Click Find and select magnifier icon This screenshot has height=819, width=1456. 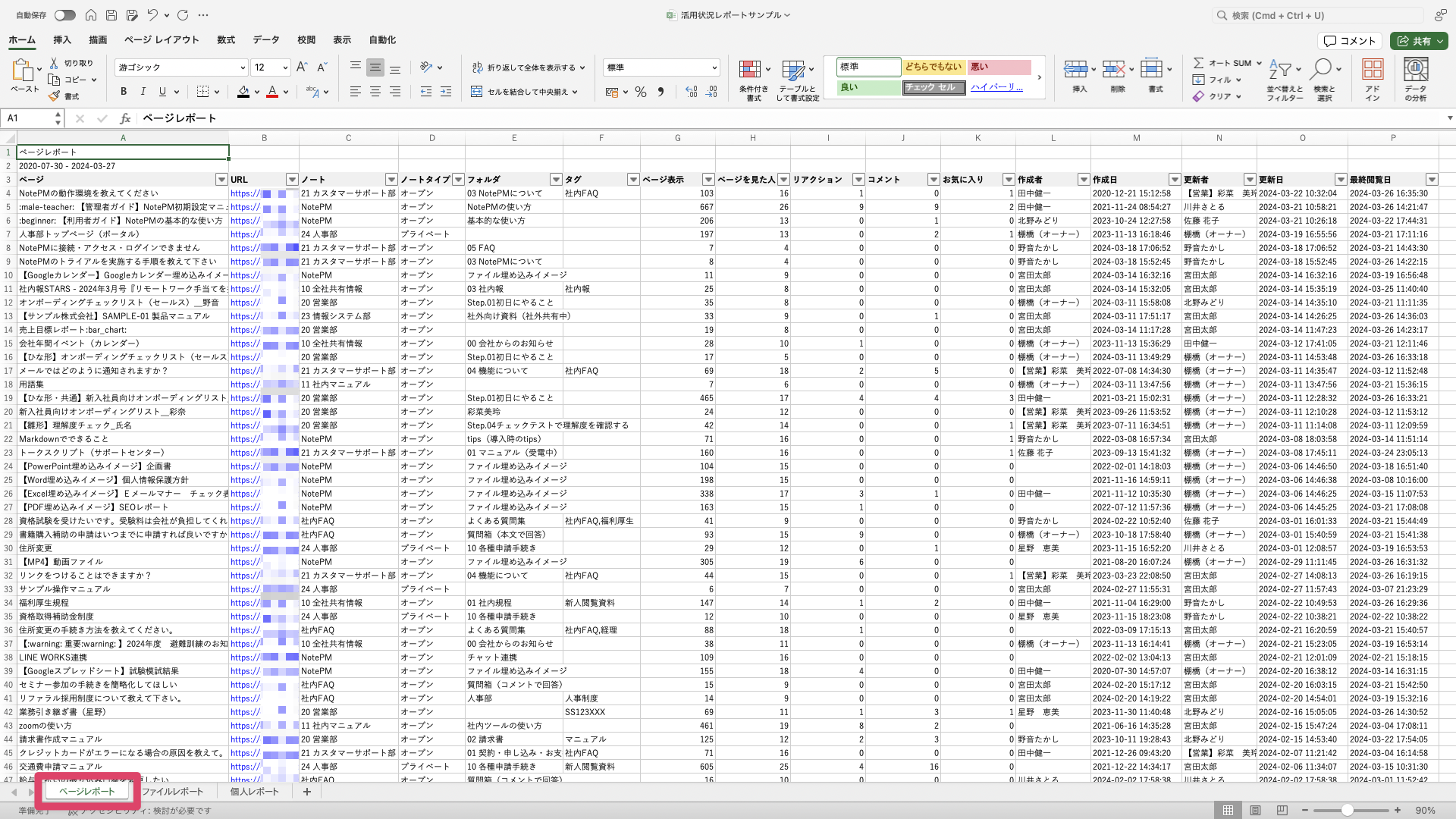1320,70
